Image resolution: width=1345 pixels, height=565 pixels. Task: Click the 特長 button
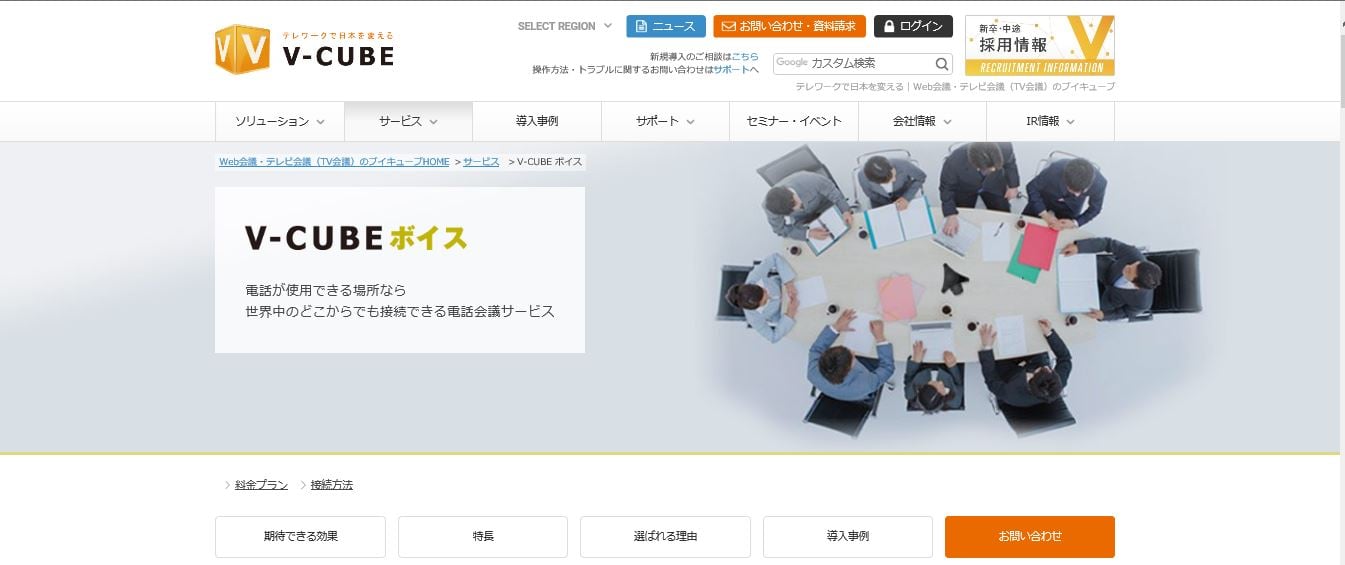pos(483,537)
